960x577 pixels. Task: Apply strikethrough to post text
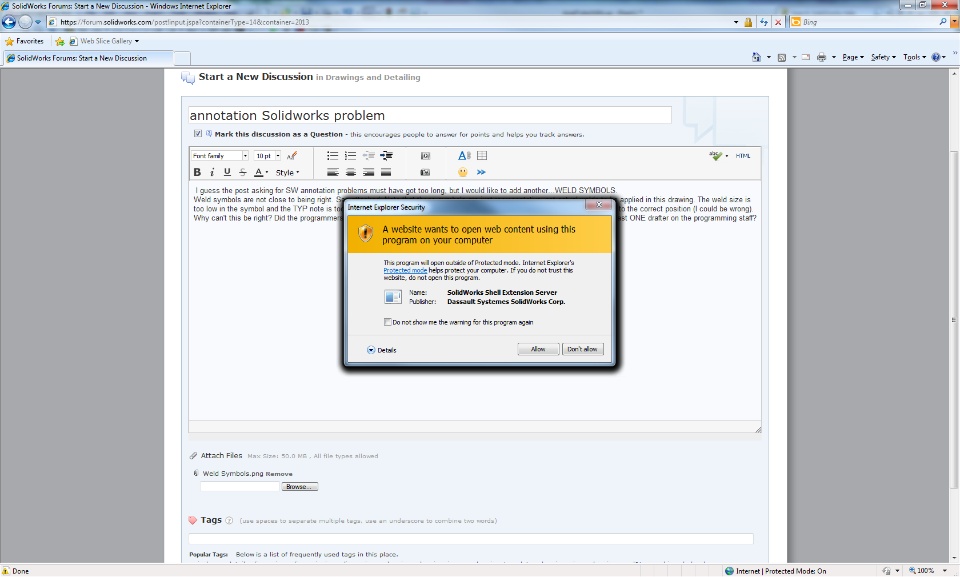[x=243, y=173]
